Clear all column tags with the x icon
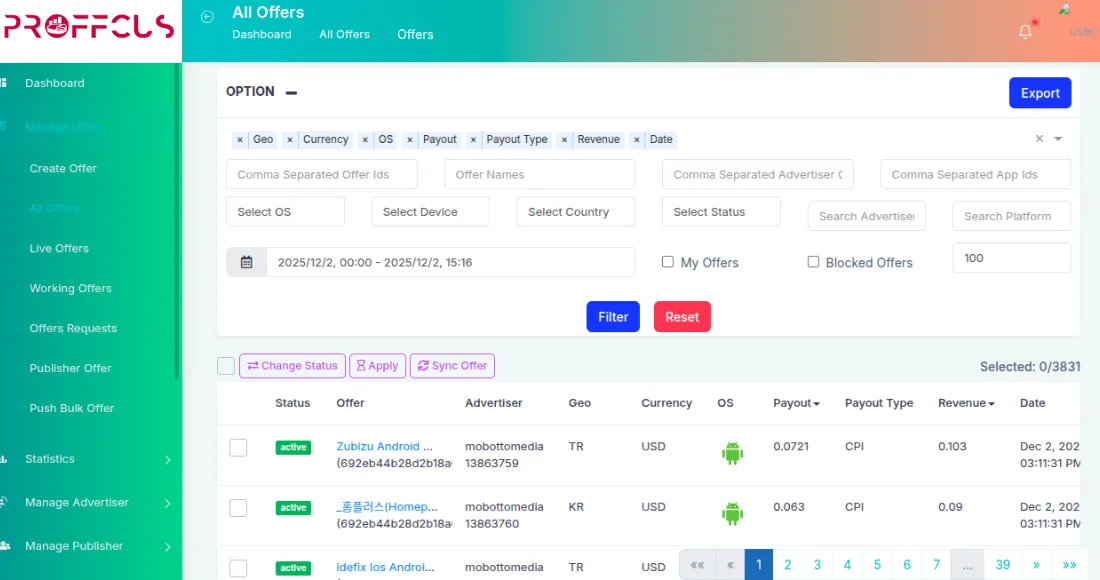The width and height of the screenshot is (1100, 580). 1039,139
